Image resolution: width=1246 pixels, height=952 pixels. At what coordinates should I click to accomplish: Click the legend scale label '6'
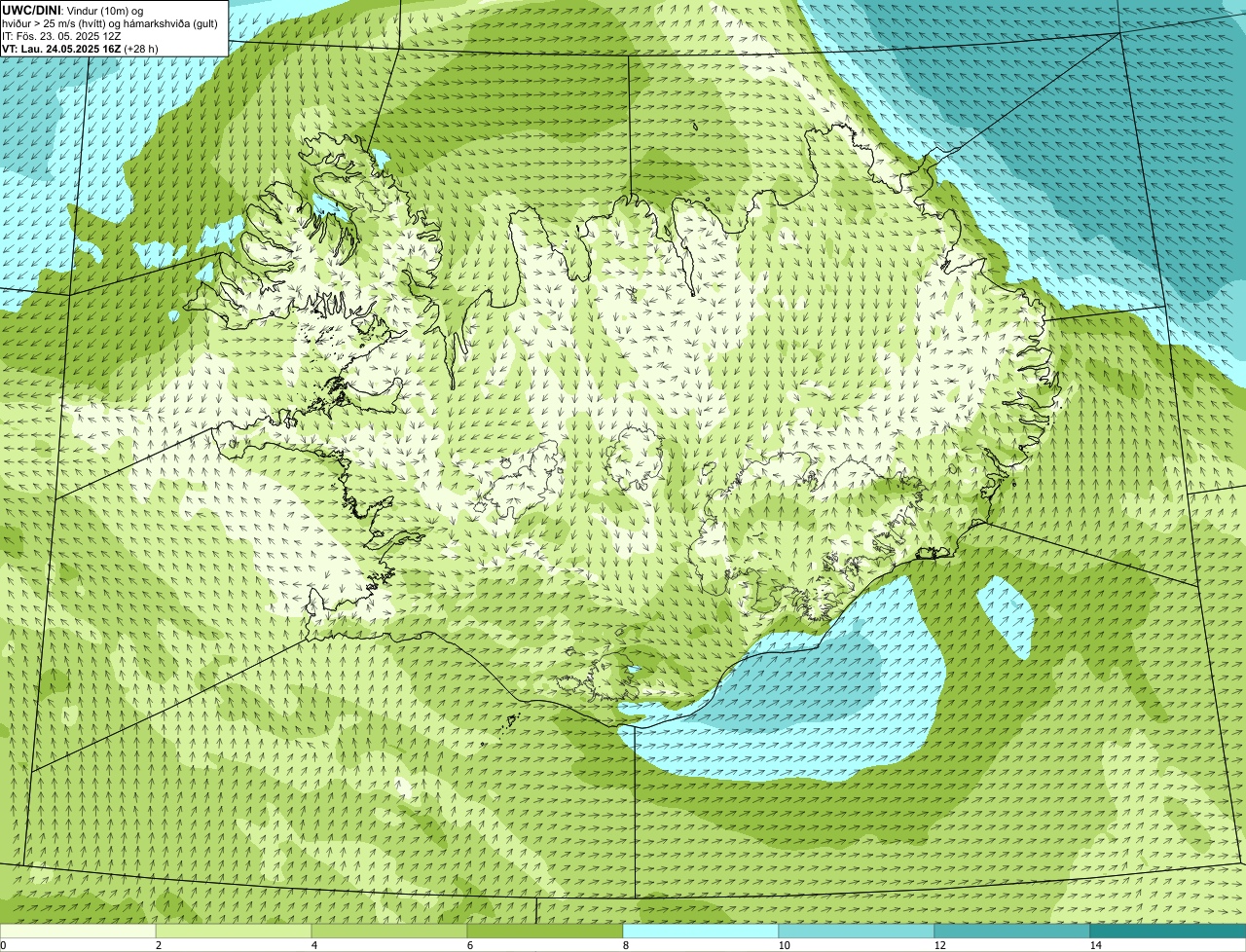pyautogui.click(x=469, y=945)
